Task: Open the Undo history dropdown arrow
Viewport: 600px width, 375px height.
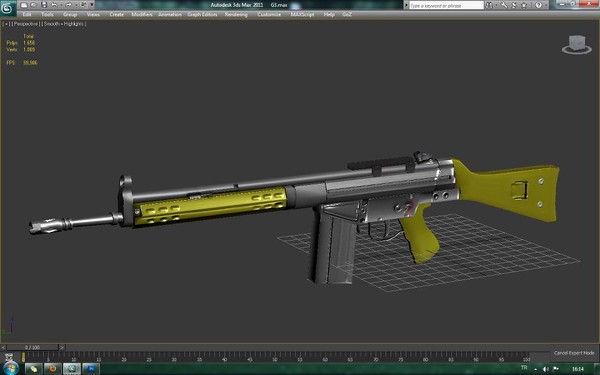Action: coord(61,5)
